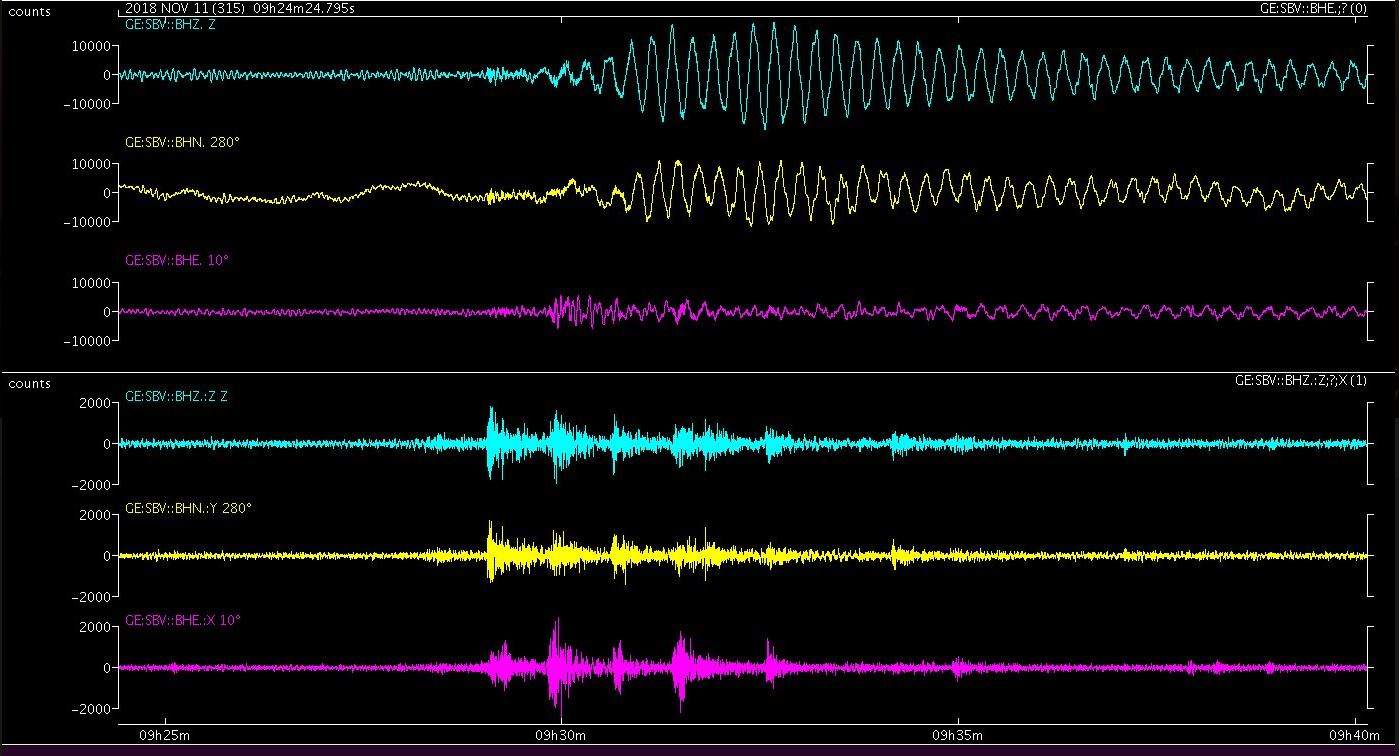
Task: Click the 2018 NOV 11 timestamp header
Action: 240,7
